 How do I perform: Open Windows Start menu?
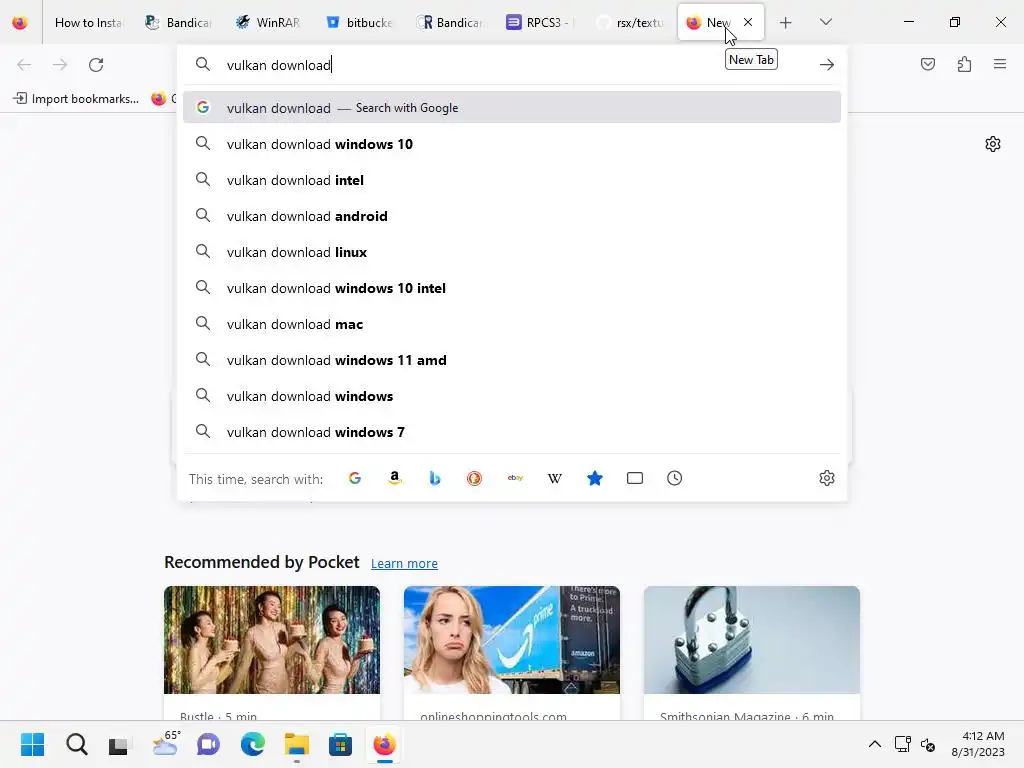(x=32, y=744)
